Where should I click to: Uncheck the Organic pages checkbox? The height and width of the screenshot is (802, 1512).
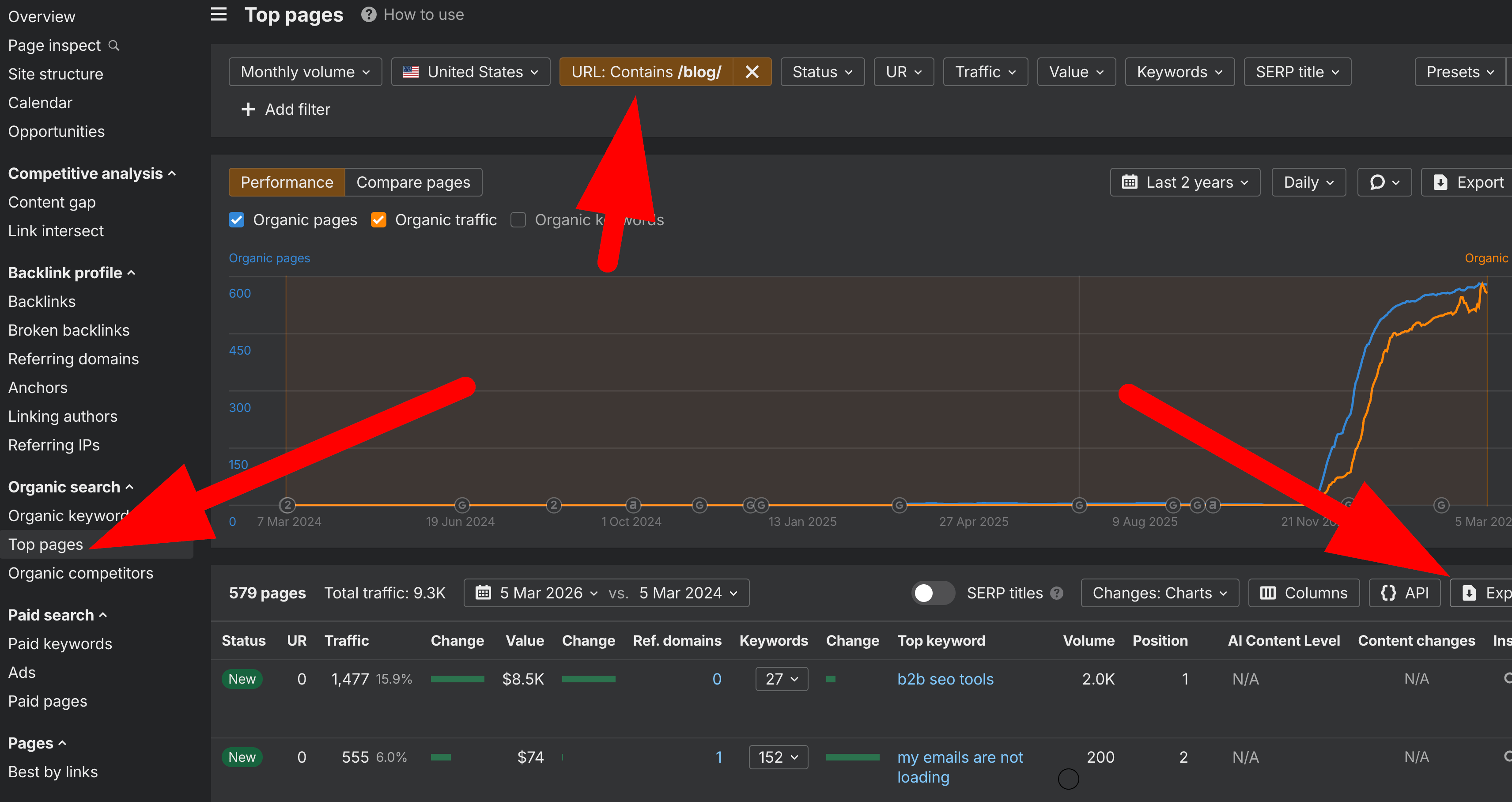(x=237, y=219)
